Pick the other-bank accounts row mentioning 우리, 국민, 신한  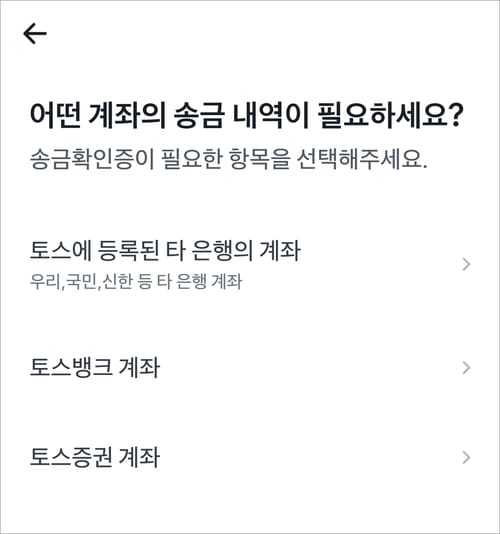pyautogui.click(x=250, y=265)
